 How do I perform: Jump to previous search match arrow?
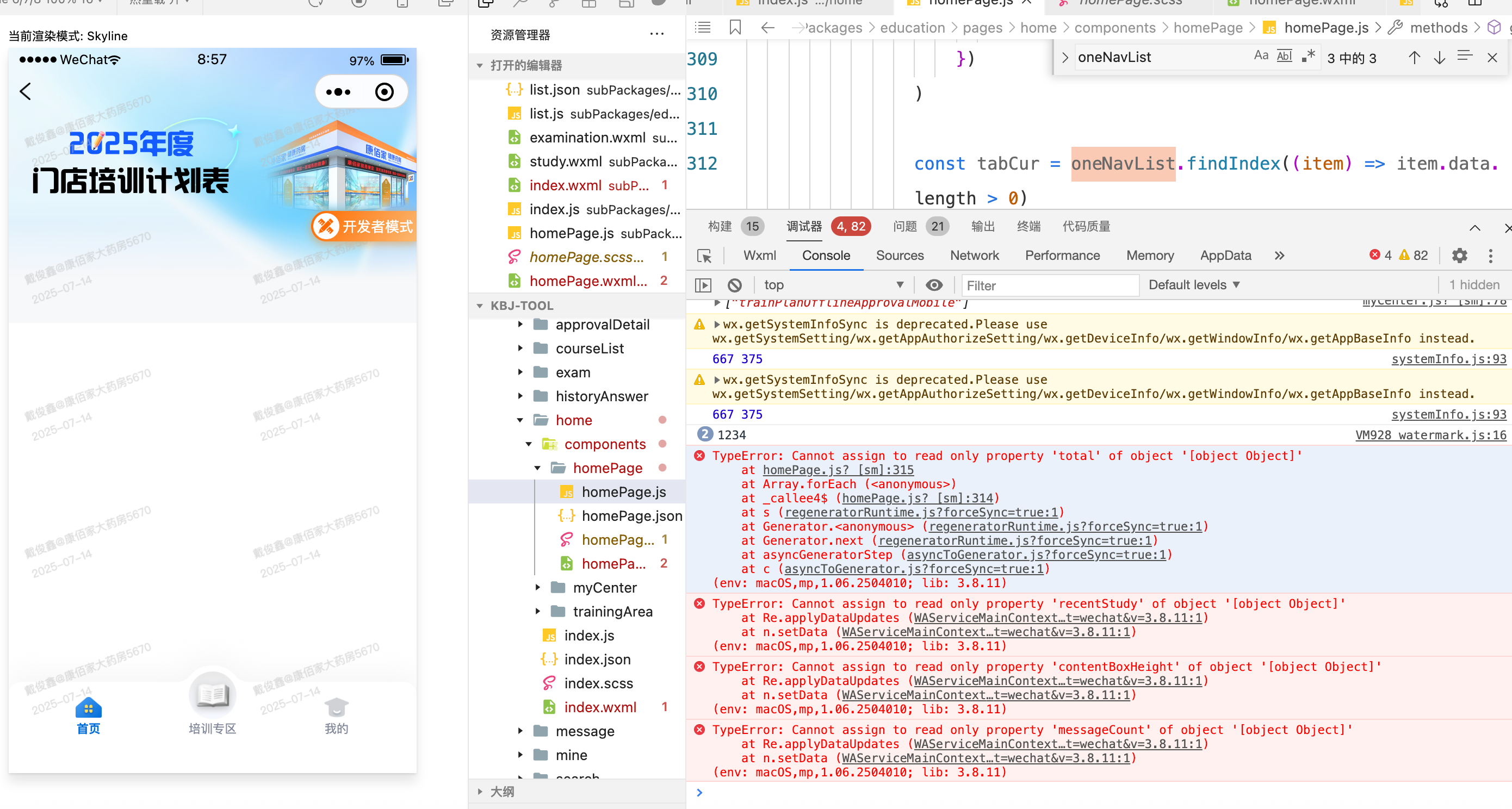click(1414, 58)
